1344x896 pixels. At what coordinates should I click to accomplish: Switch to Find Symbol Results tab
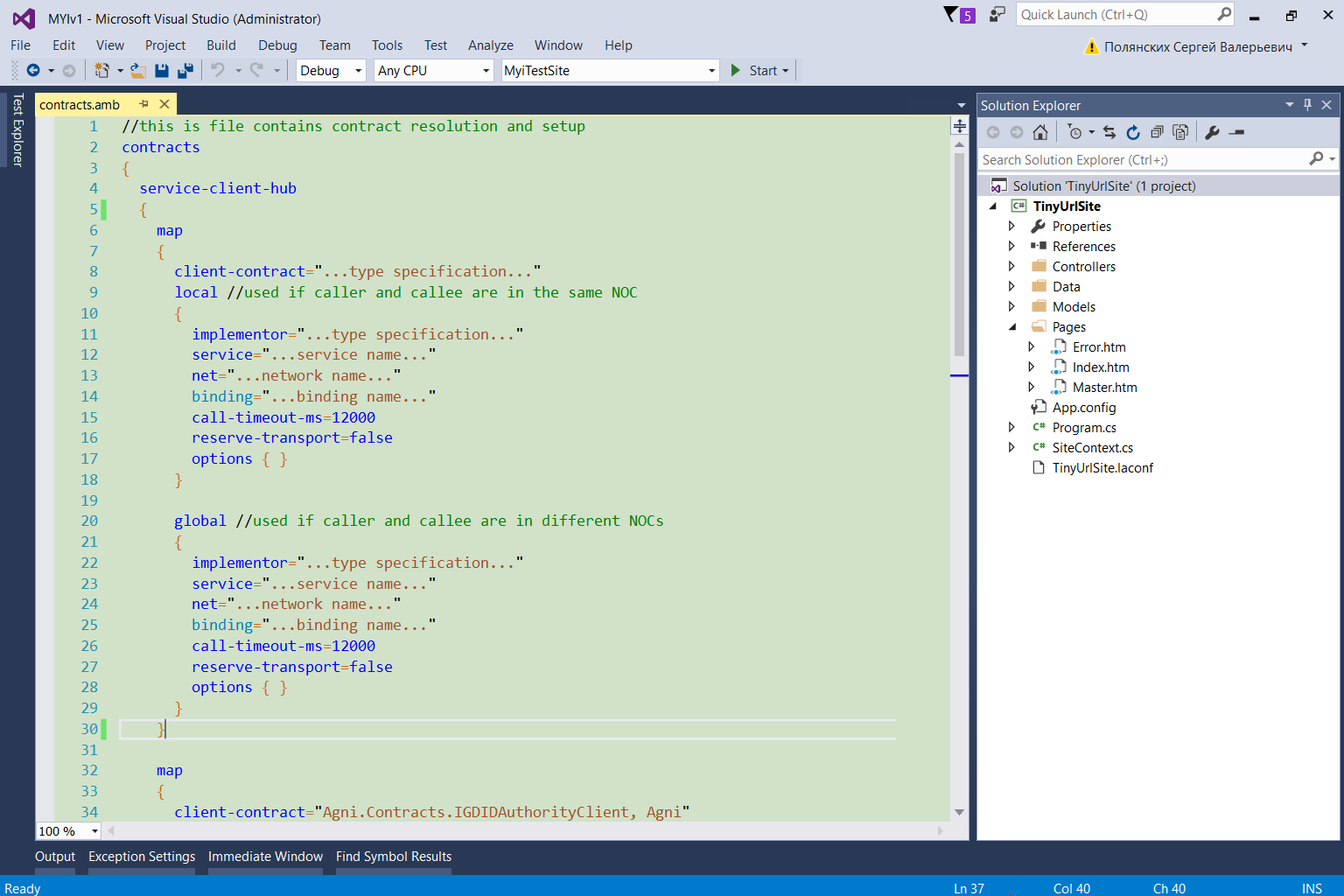(x=394, y=857)
